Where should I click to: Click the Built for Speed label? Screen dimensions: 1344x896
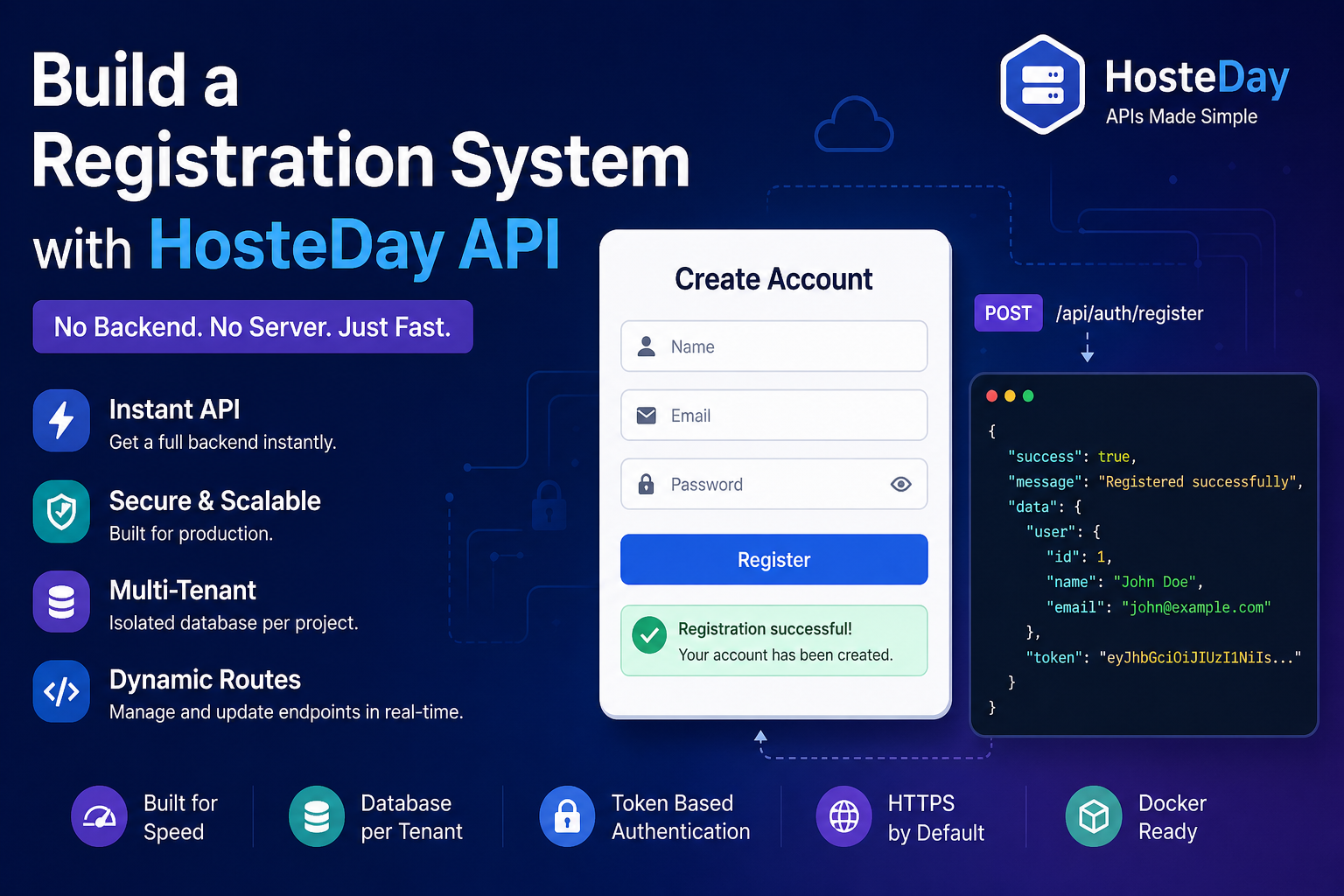pyautogui.click(x=180, y=817)
